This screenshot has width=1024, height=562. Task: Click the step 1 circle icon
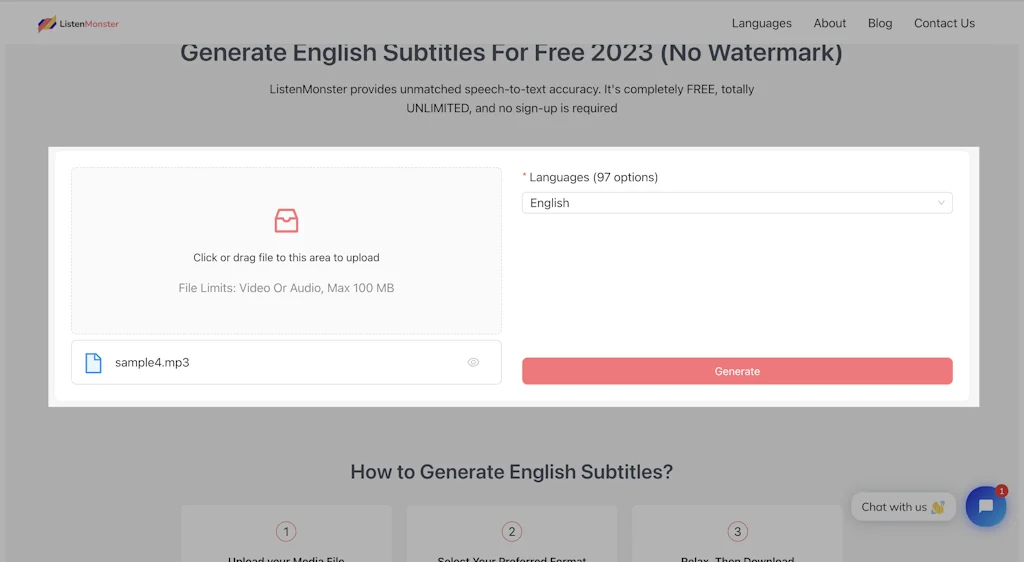tap(286, 532)
